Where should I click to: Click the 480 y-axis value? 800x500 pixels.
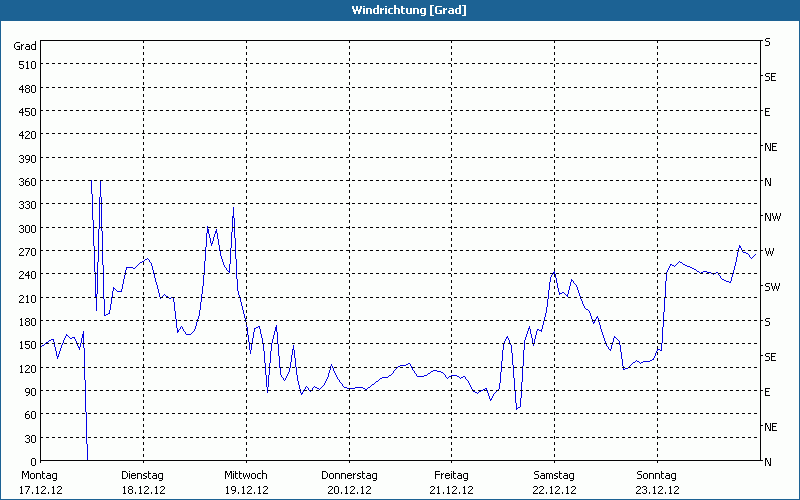28,89
